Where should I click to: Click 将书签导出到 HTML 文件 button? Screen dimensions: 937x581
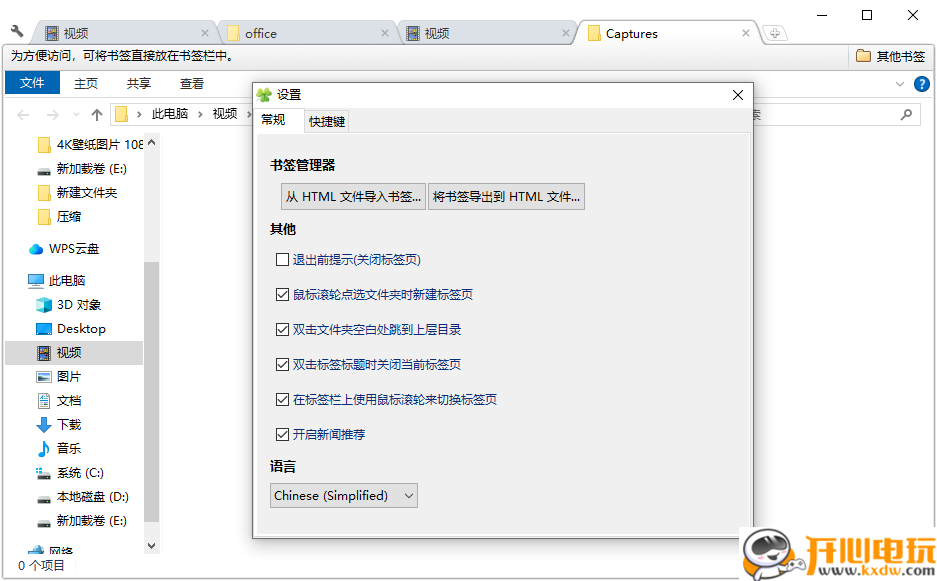click(506, 197)
